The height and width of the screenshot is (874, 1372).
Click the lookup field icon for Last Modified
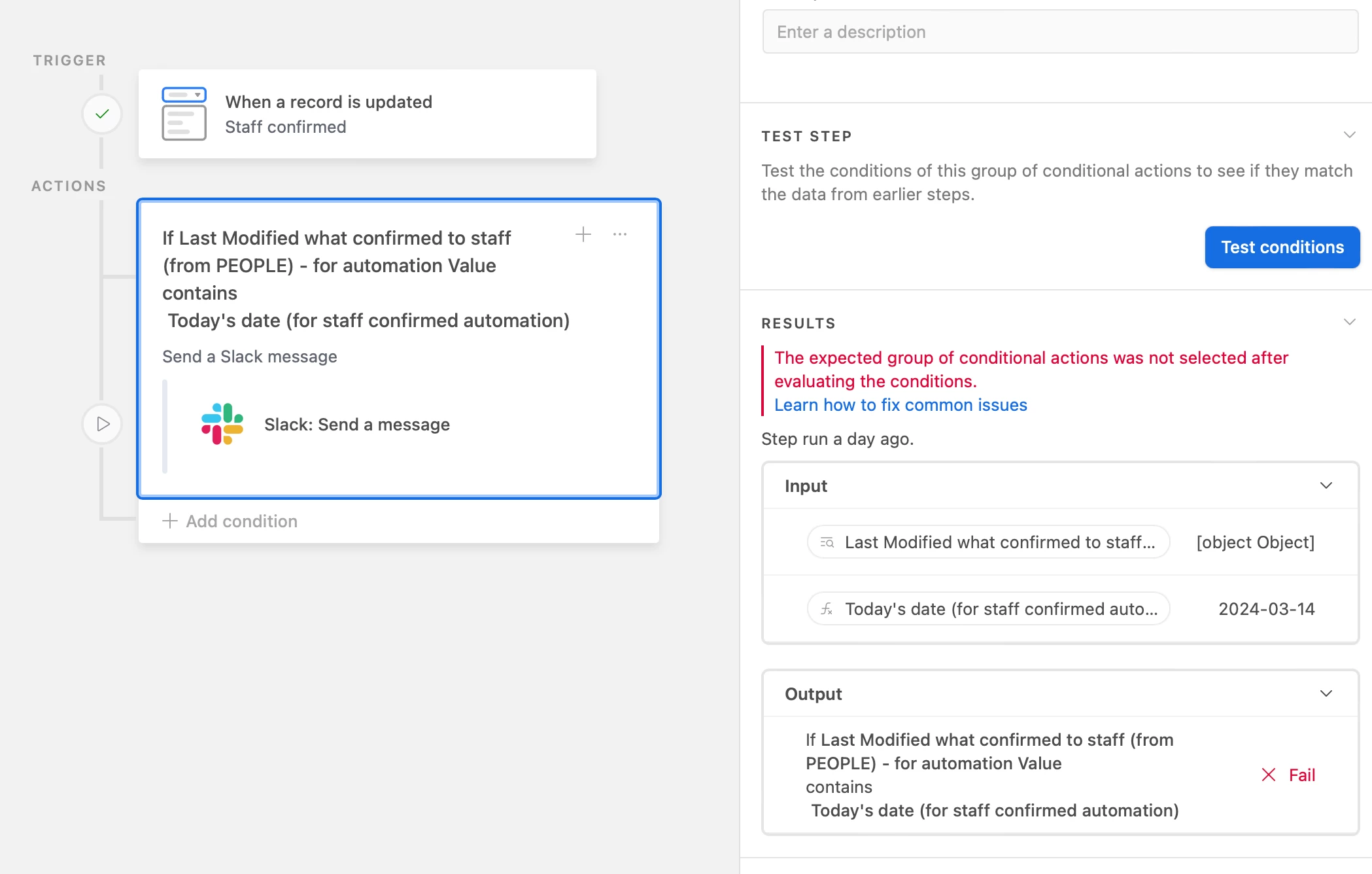(827, 542)
